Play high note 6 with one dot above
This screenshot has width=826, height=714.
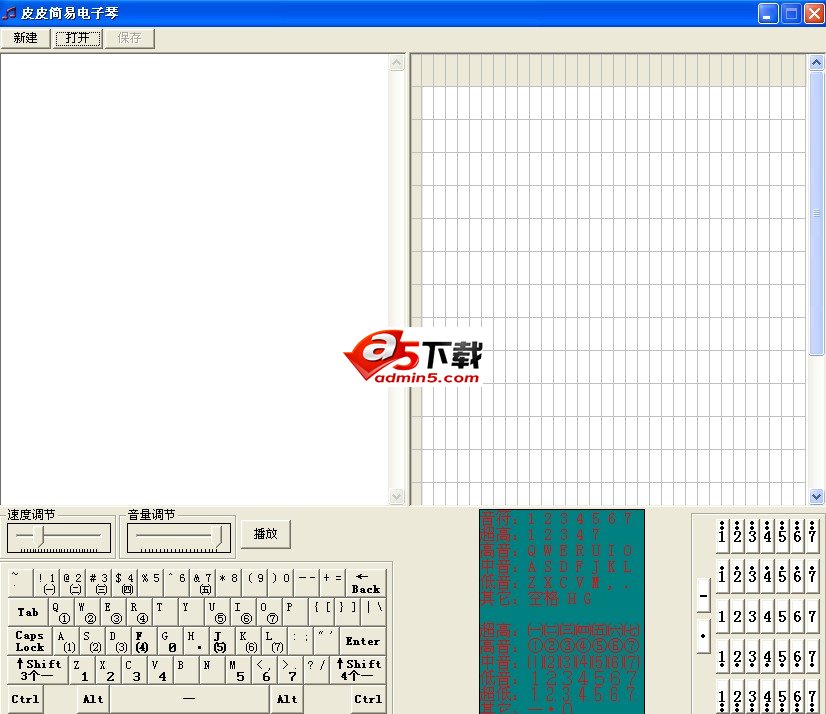pos(798,576)
